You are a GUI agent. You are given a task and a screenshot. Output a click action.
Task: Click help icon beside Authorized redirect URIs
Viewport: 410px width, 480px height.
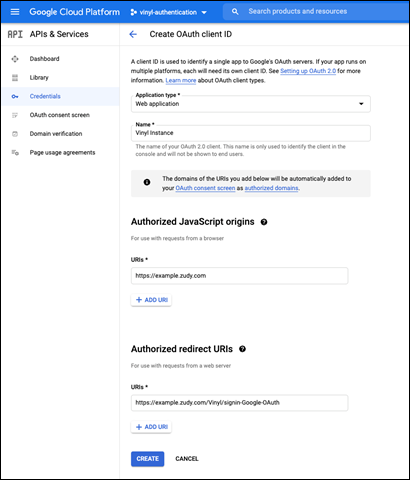(242, 349)
